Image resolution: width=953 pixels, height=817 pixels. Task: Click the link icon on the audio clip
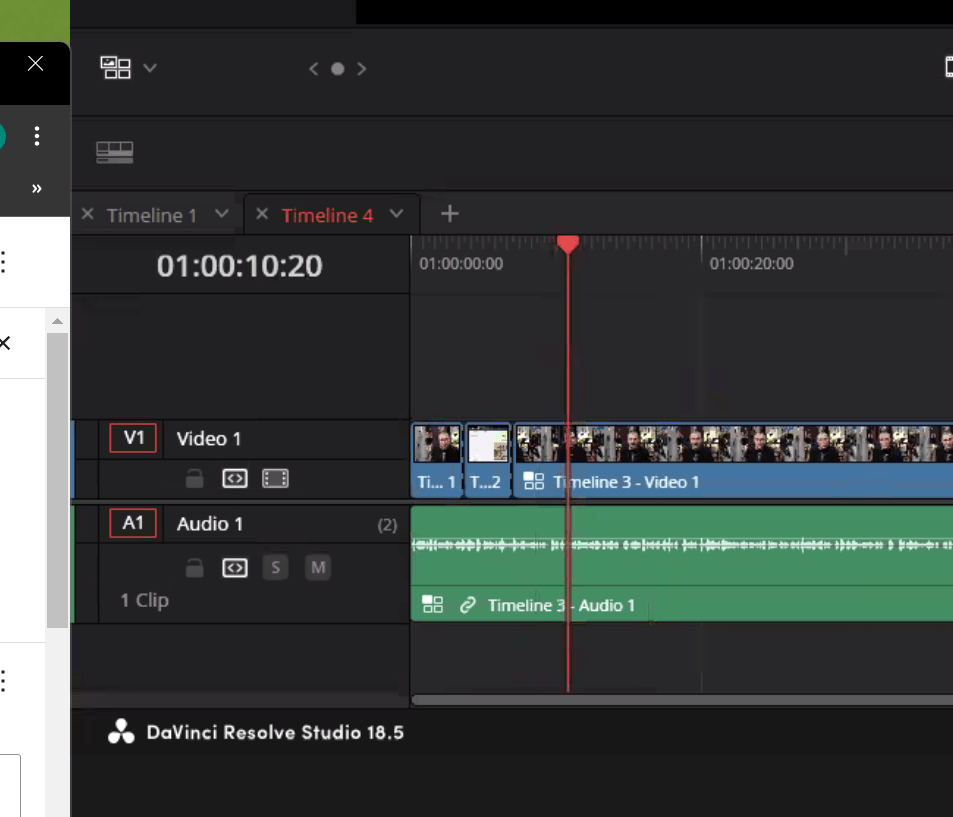coord(467,605)
